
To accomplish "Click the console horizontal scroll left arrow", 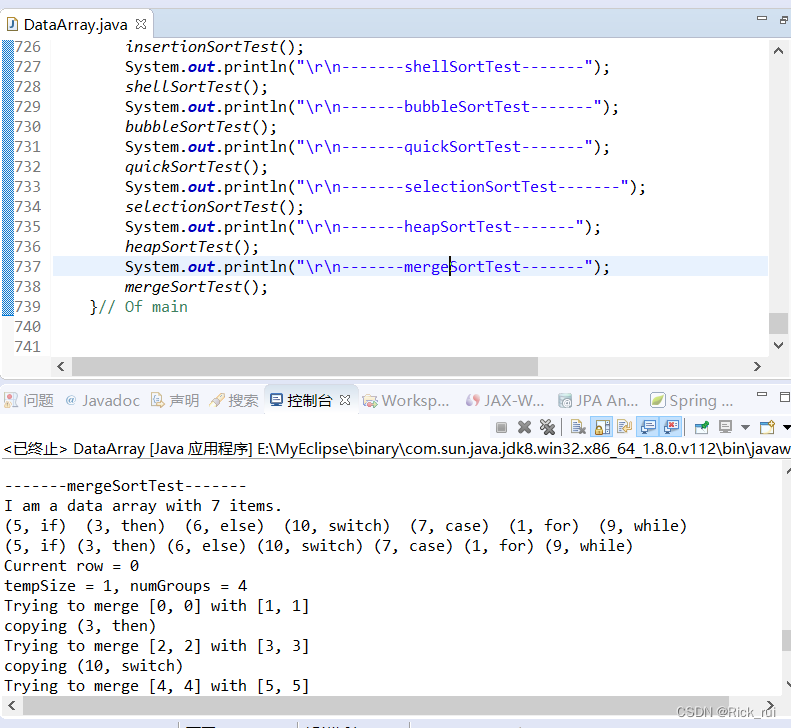I will (x=12, y=705).
